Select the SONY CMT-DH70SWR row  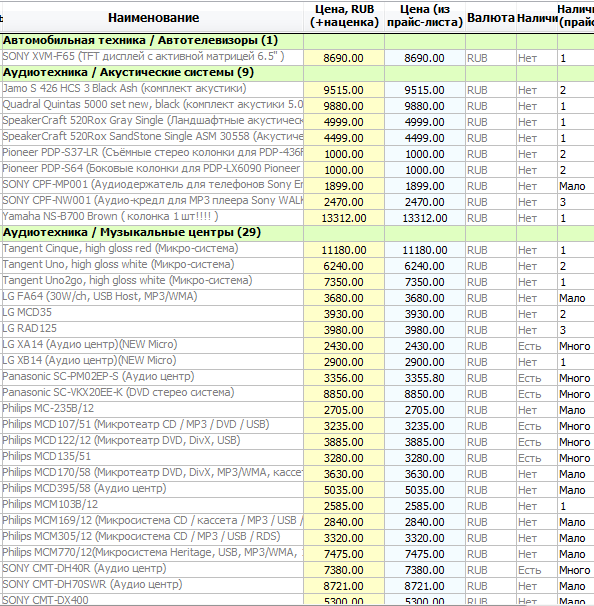coord(297,586)
